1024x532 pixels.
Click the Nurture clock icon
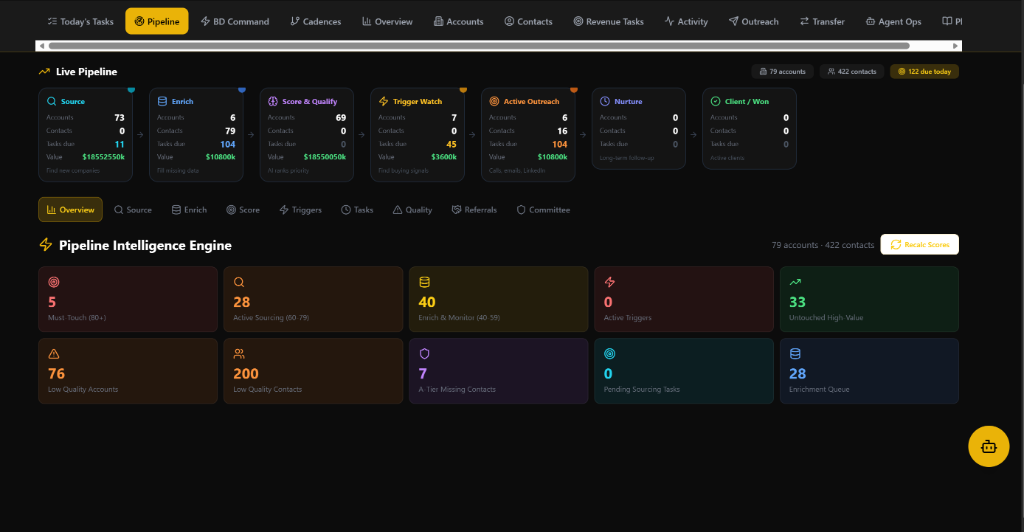pos(605,101)
